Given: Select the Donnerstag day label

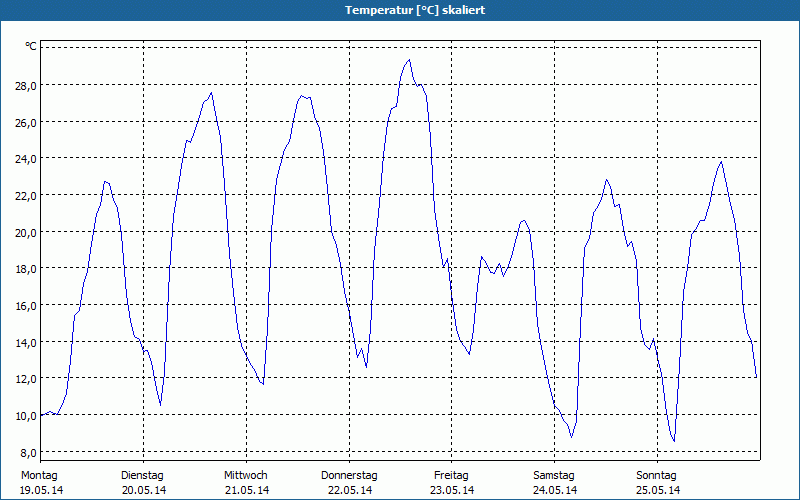Looking at the screenshot, I should 349,475.
